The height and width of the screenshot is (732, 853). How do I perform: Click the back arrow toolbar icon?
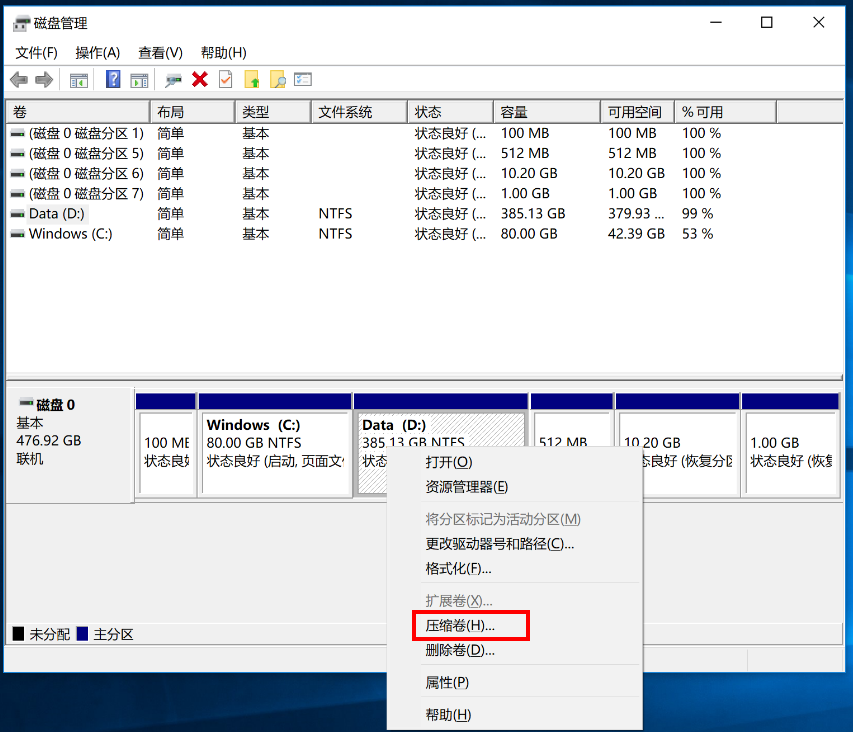[18, 80]
